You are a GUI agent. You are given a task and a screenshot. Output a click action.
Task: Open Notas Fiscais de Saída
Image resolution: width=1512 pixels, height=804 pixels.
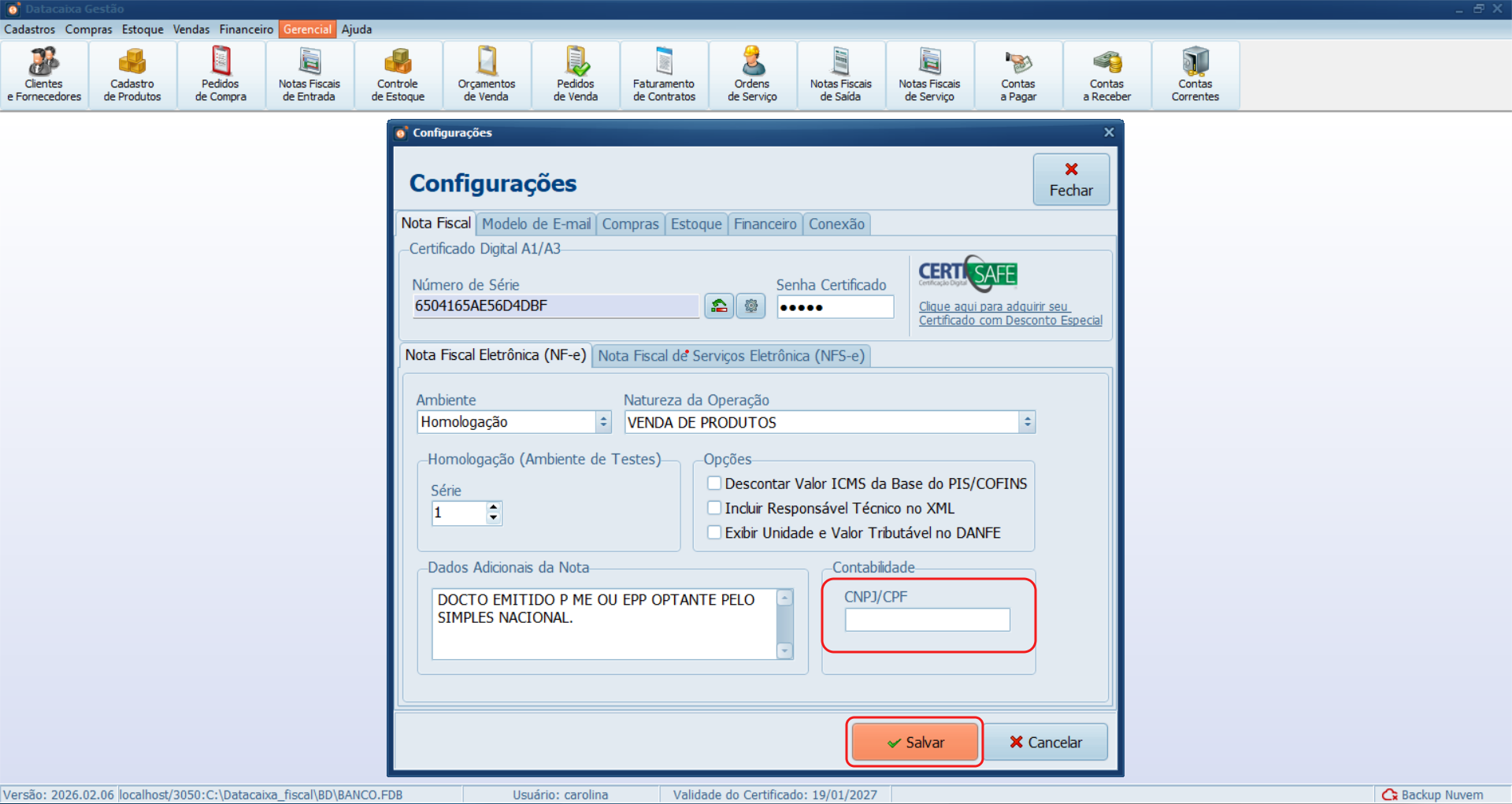pyautogui.click(x=841, y=76)
